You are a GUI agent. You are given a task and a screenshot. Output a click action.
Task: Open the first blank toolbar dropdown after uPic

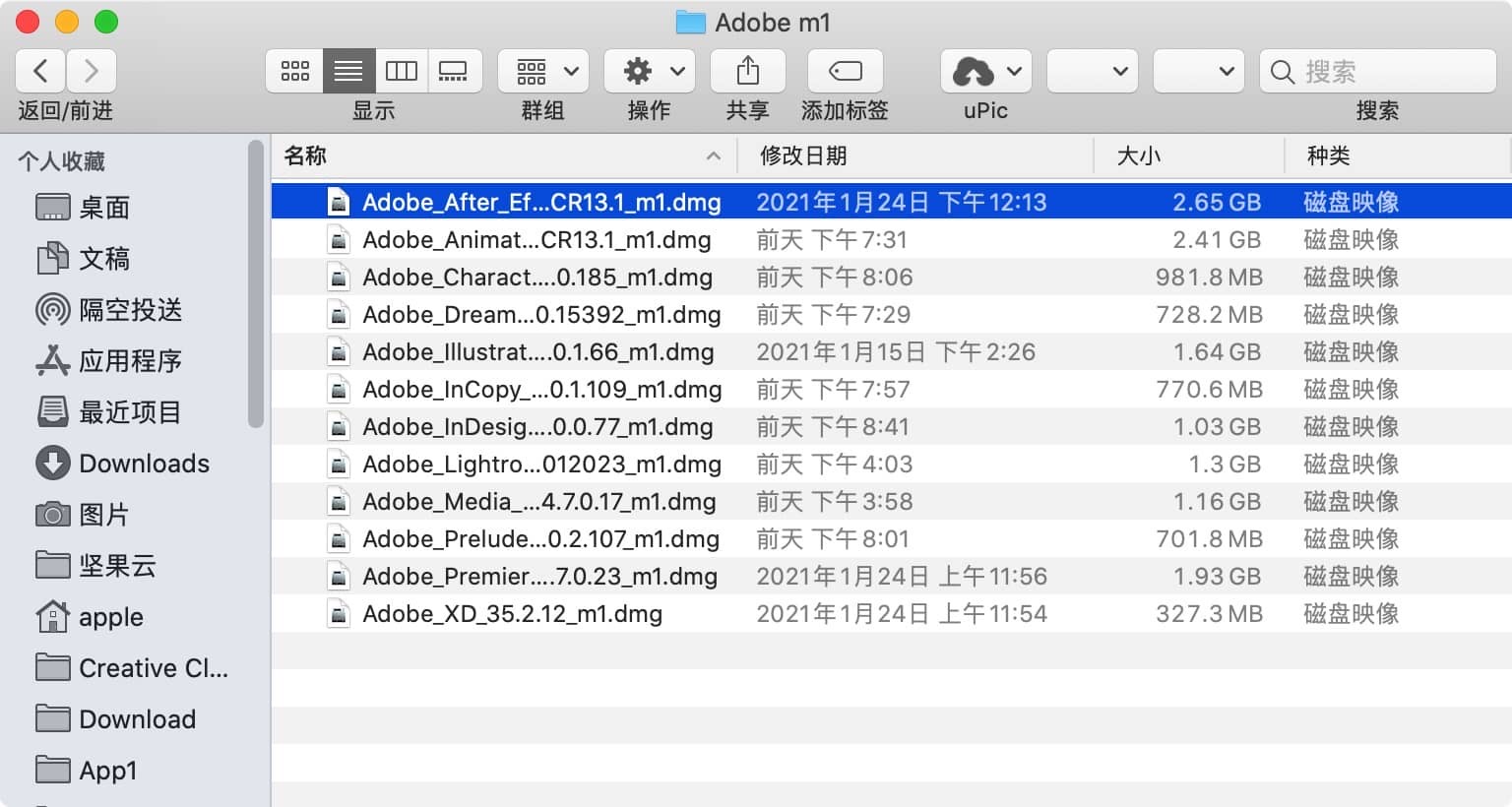[1093, 71]
